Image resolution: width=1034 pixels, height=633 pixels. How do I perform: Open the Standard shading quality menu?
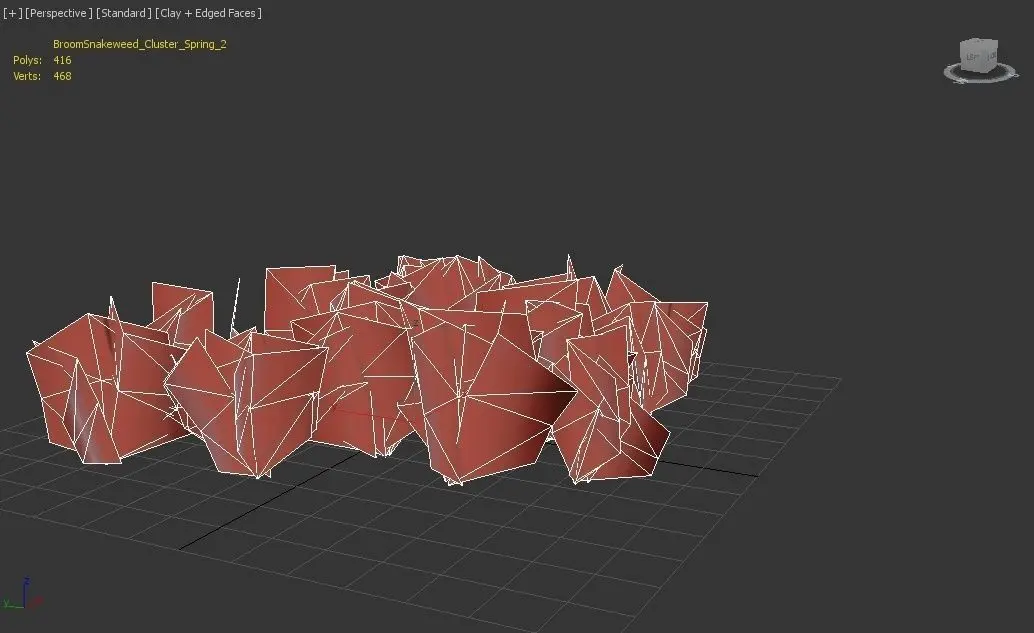[124, 13]
